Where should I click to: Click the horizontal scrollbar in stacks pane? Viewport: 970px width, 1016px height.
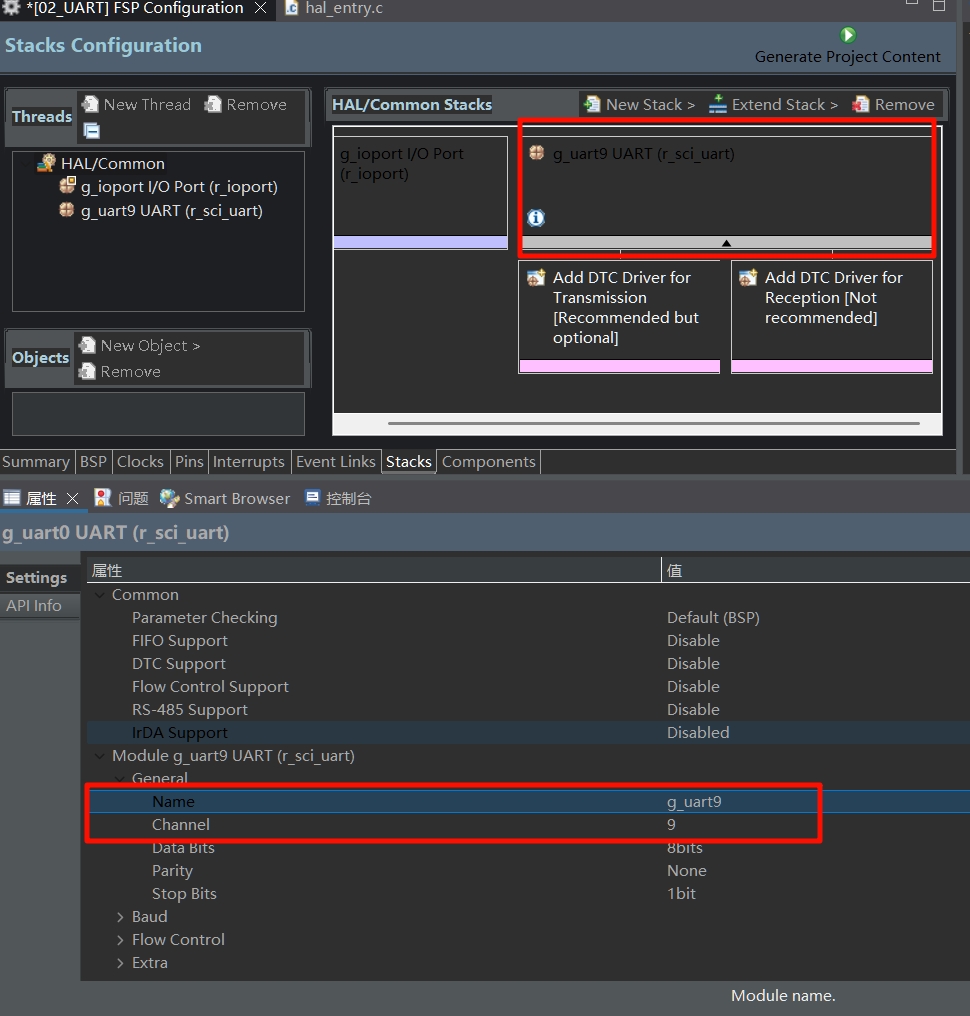click(652, 424)
